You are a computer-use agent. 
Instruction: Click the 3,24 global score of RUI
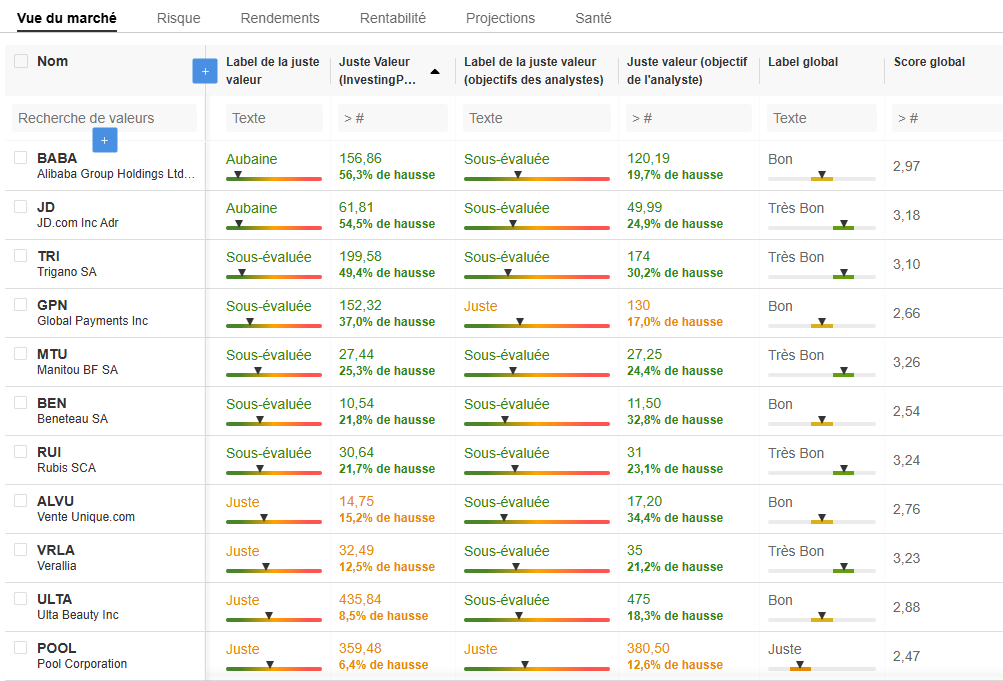tap(906, 460)
